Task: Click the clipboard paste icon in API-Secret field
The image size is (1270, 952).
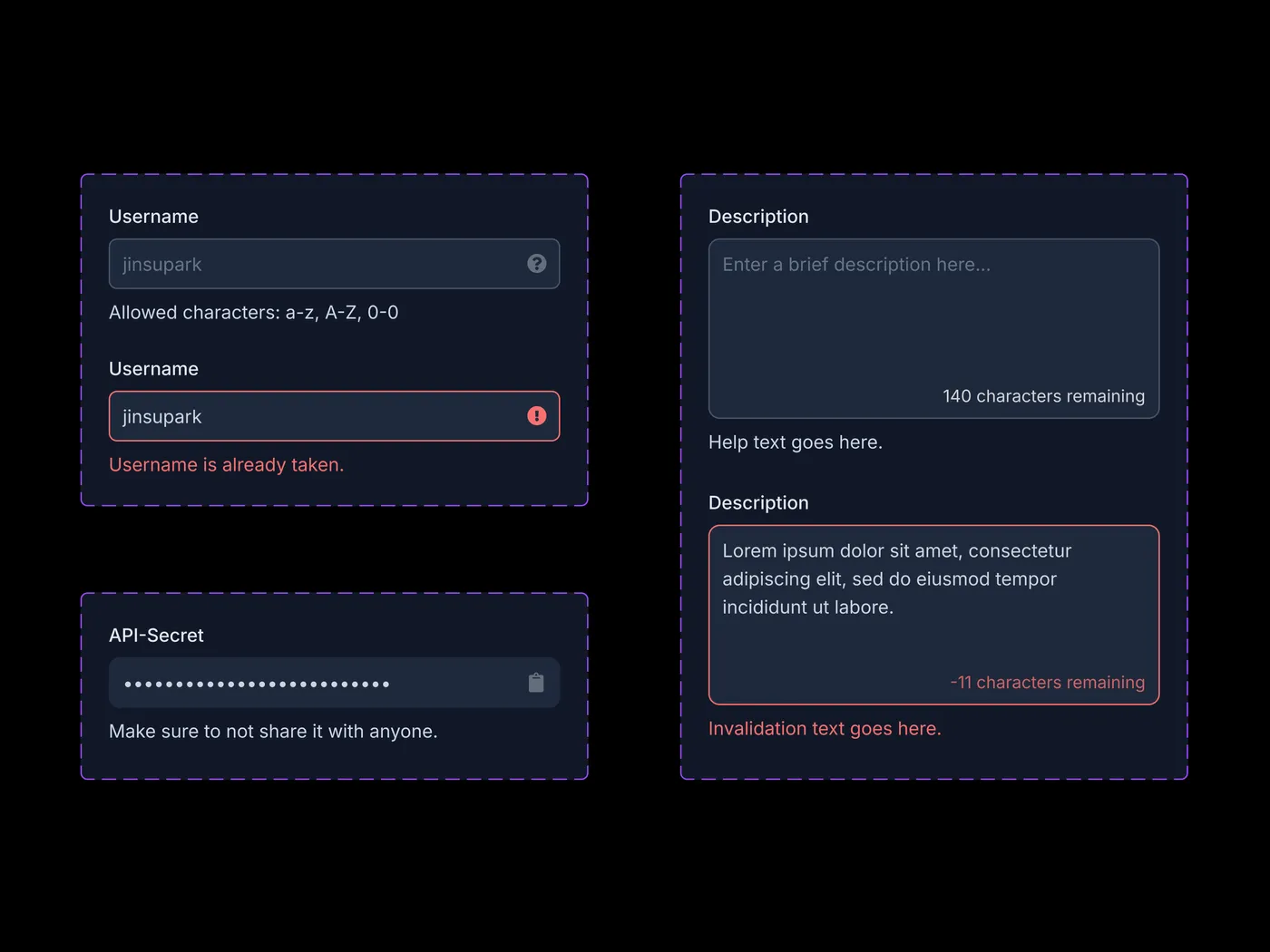Action: (x=536, y=683)
